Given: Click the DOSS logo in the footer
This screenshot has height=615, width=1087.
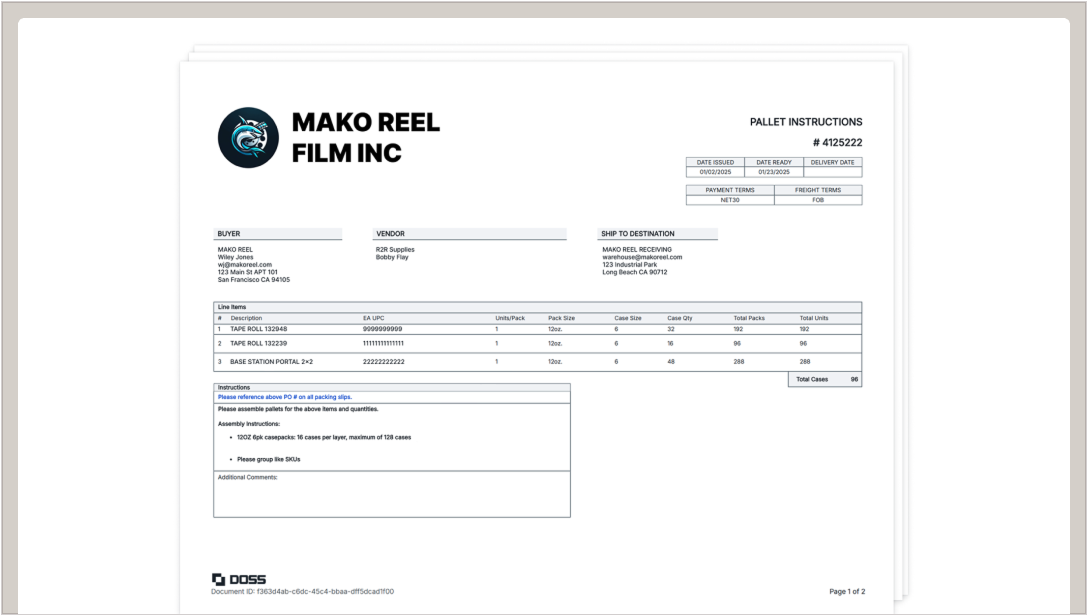Looking at the screenshot, I should pyautogui.click(x=238, y=579).
